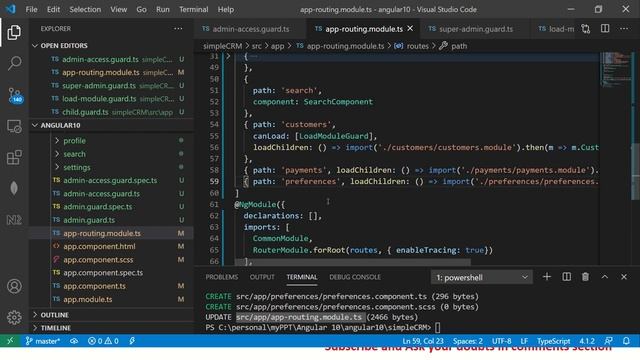The height and width of the screenshot is (360, 640).
Task: Open errors and warnings count in status bar
Action: [x=103, y=341]
